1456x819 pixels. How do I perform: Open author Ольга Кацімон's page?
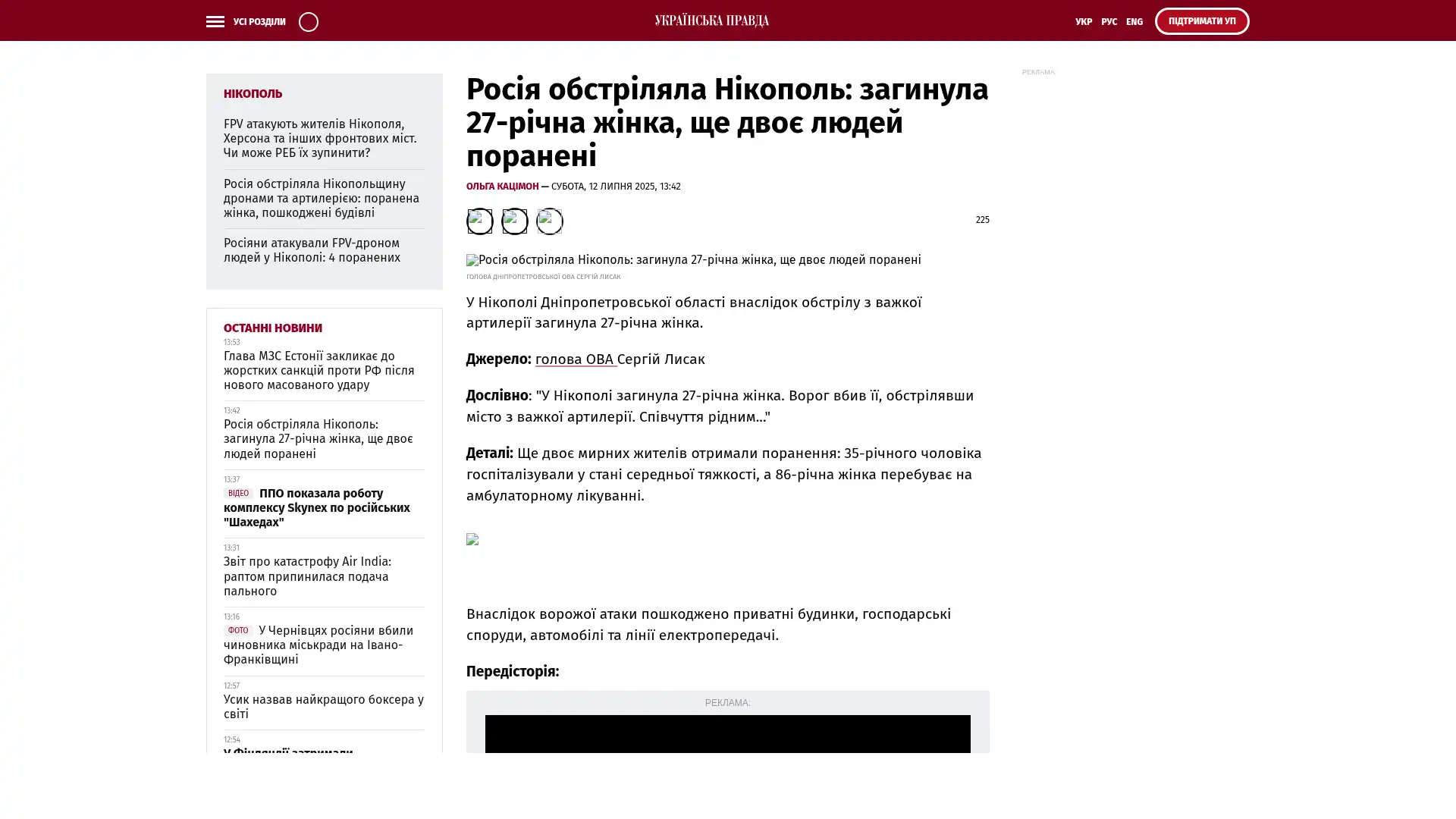point(502,187)
